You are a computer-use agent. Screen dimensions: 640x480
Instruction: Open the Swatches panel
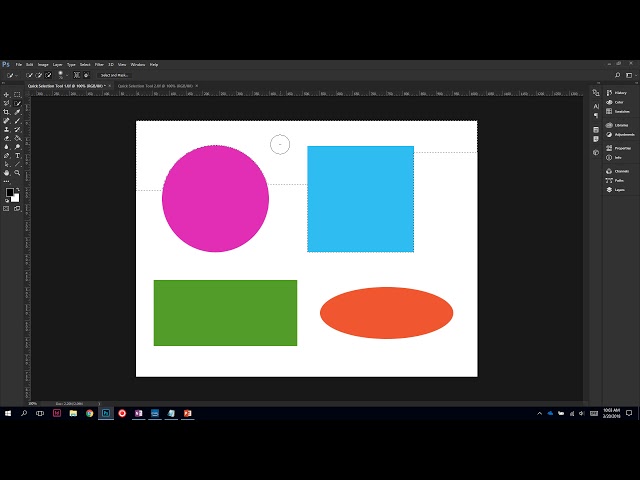[x=620, y=111]
